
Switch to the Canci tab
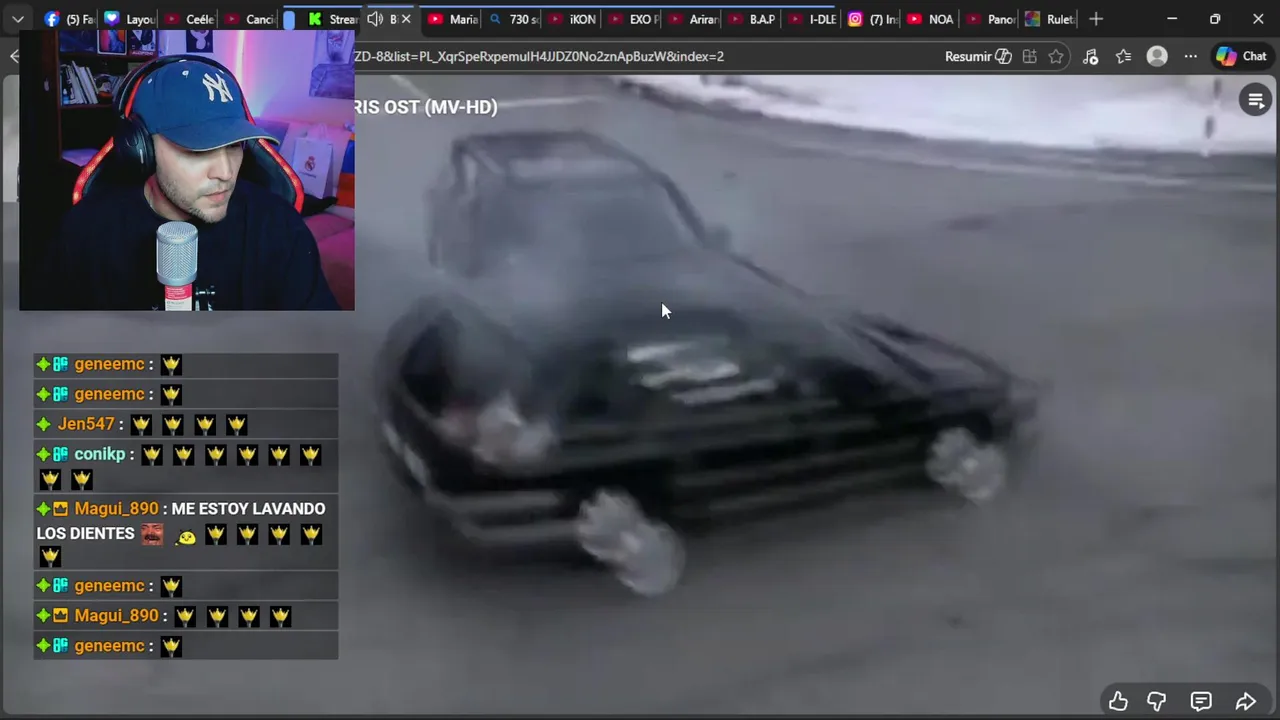tap(249, 19)
